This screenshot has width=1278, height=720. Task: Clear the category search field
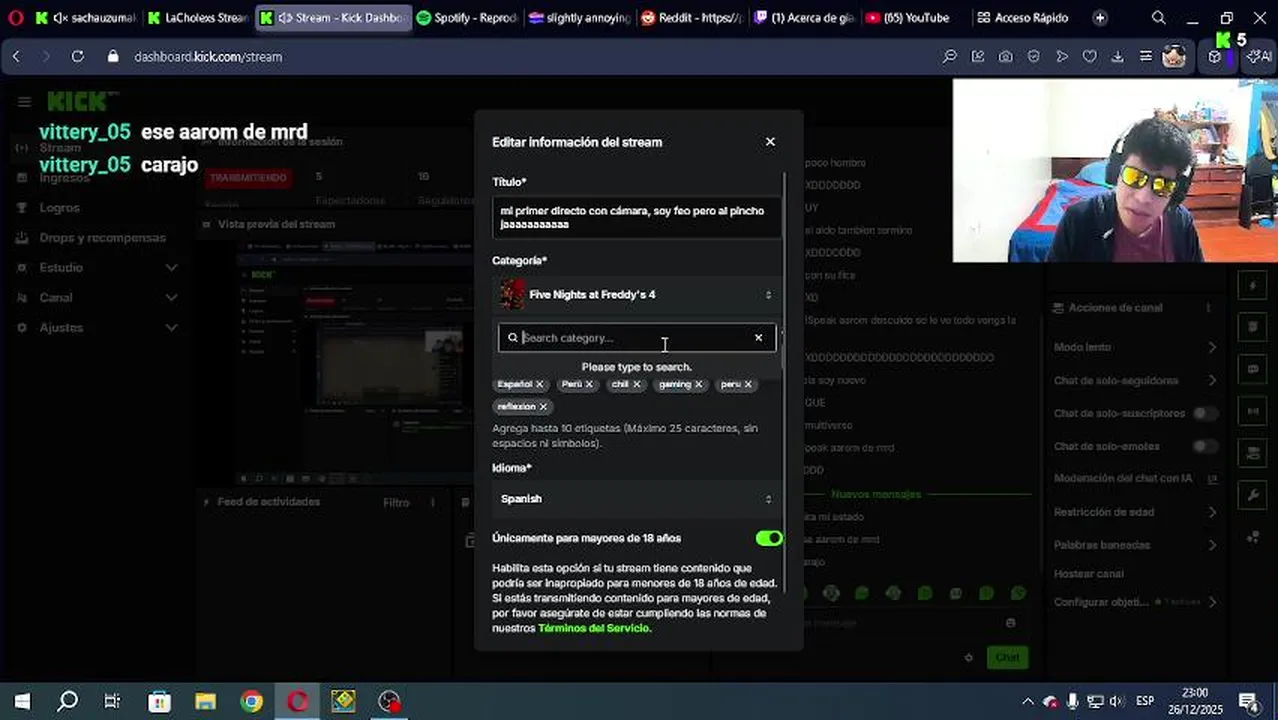[758, 338]
